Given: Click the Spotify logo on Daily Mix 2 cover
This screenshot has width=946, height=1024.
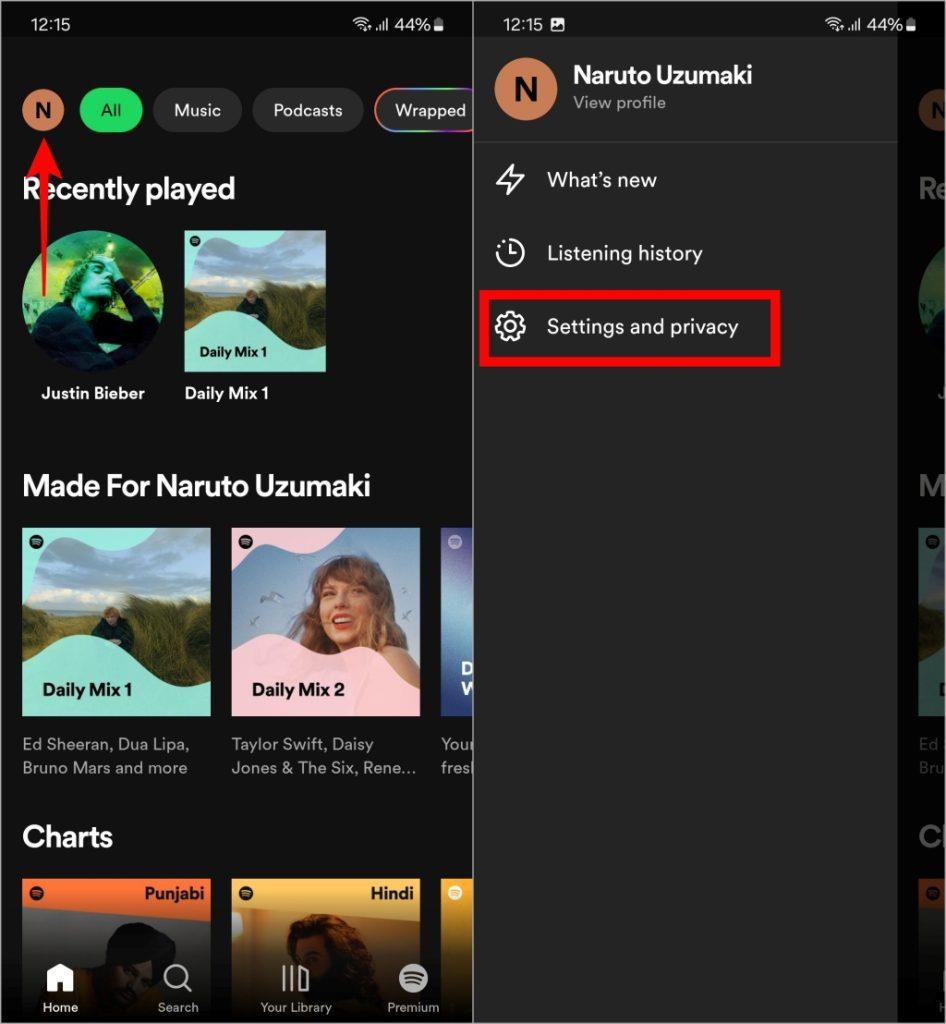Looking at the screenshot, I should [245, 541].
